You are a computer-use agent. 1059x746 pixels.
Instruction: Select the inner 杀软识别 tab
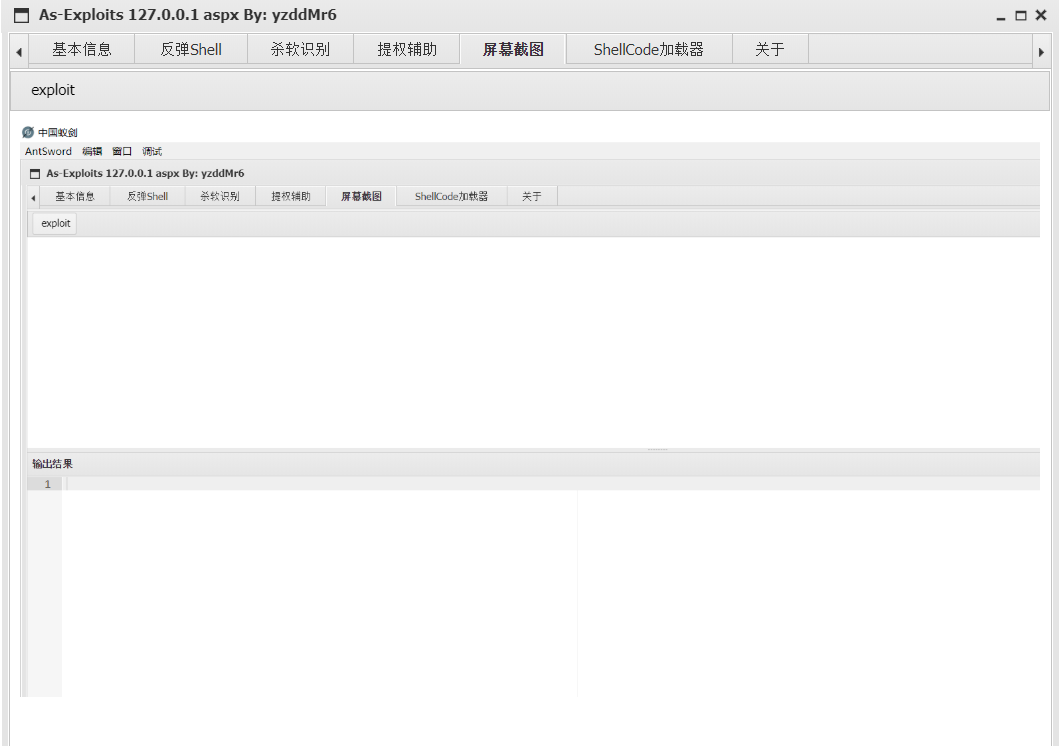coord(219,196)
